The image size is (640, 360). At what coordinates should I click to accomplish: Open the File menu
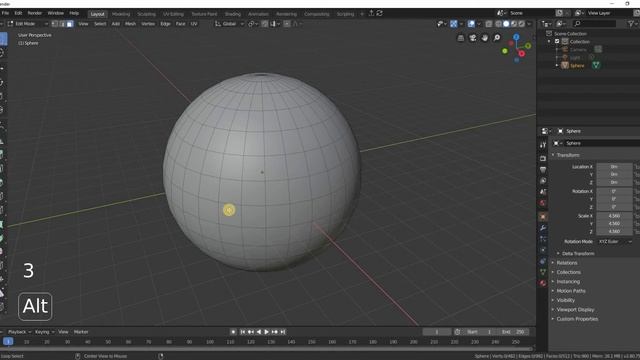[5, 13]
